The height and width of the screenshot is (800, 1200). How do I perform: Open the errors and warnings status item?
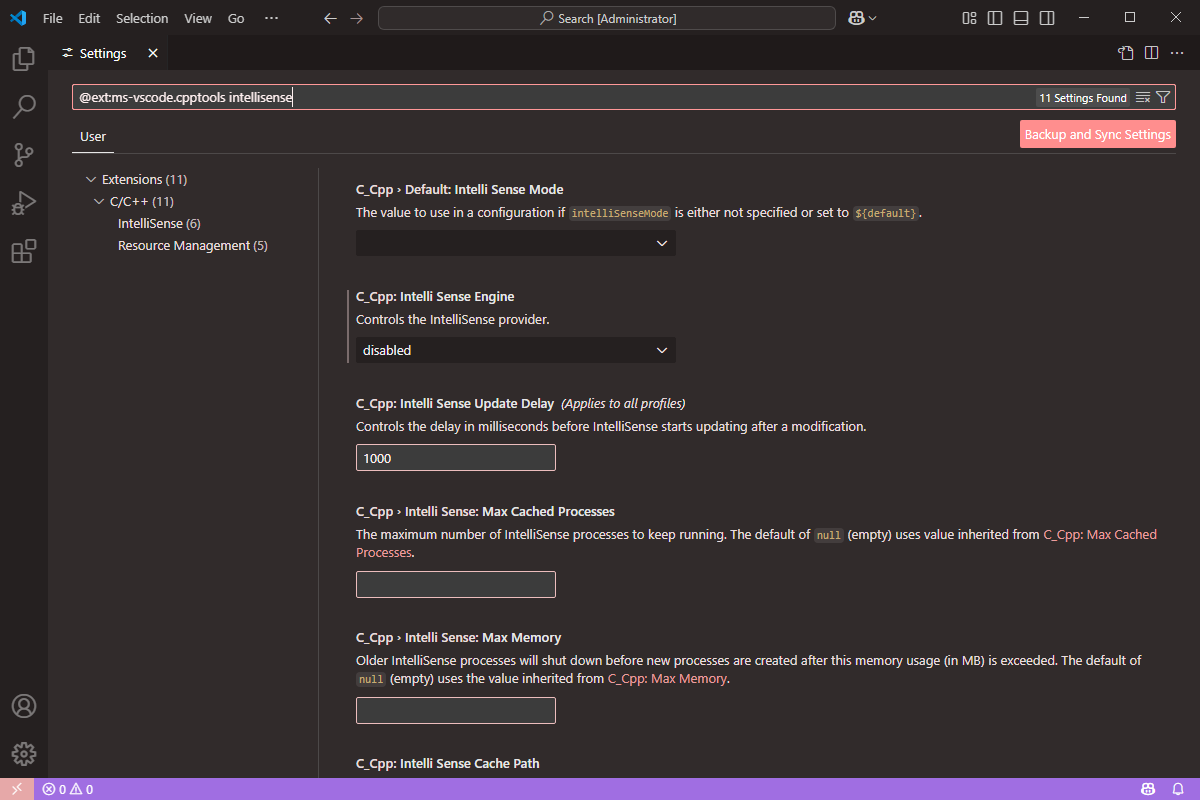tap(67, 789)
